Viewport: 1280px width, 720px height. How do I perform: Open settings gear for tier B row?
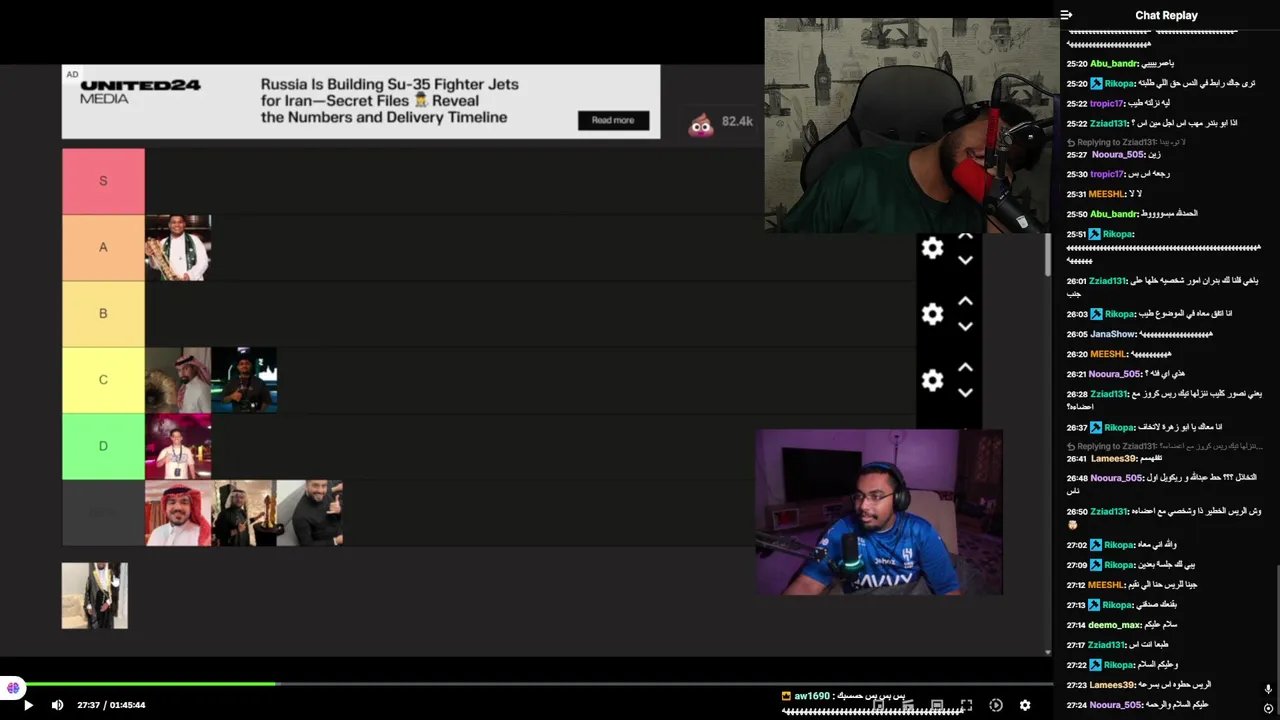click(x=932, y=314)
